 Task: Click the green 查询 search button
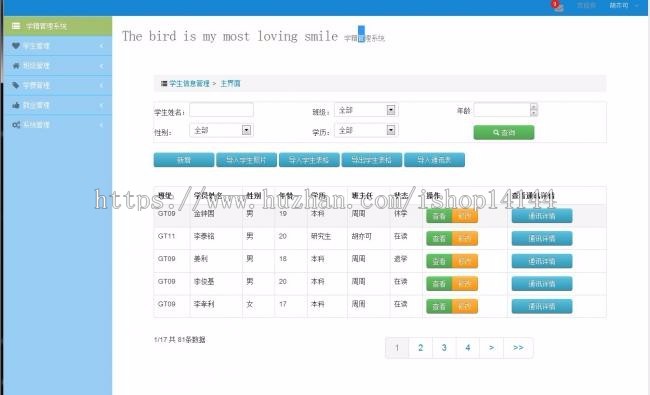coord(504,132)
